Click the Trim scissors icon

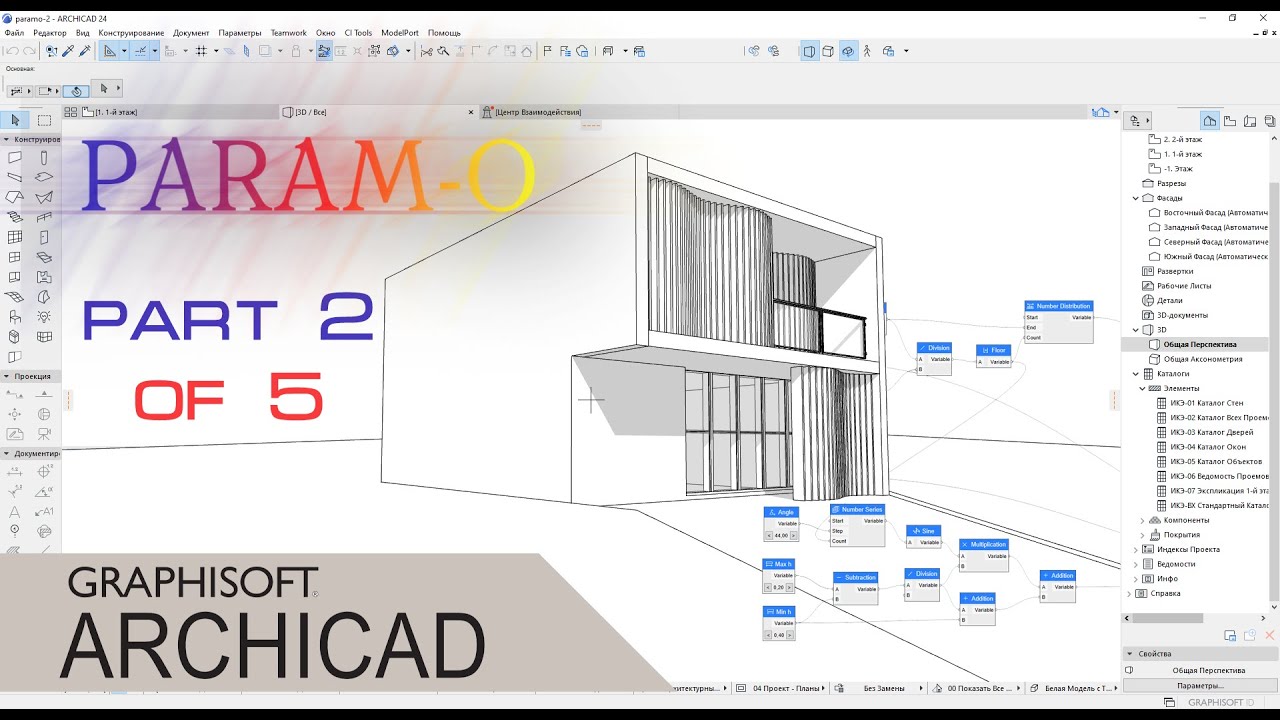point(427,51)
